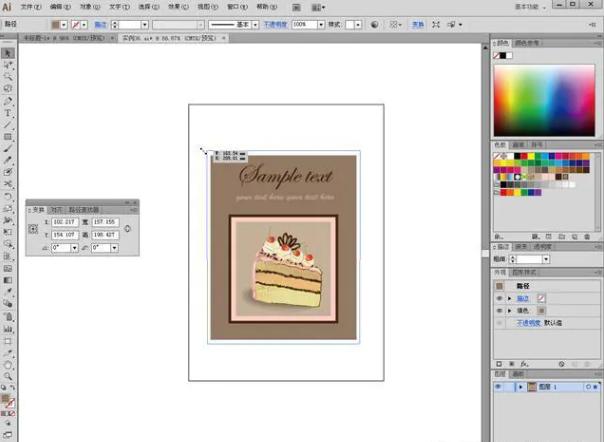Viewport: 604px width, 442px height.
Task: Toggle visibility of the stroke appearance row
Action: click(x=499, y=298)
